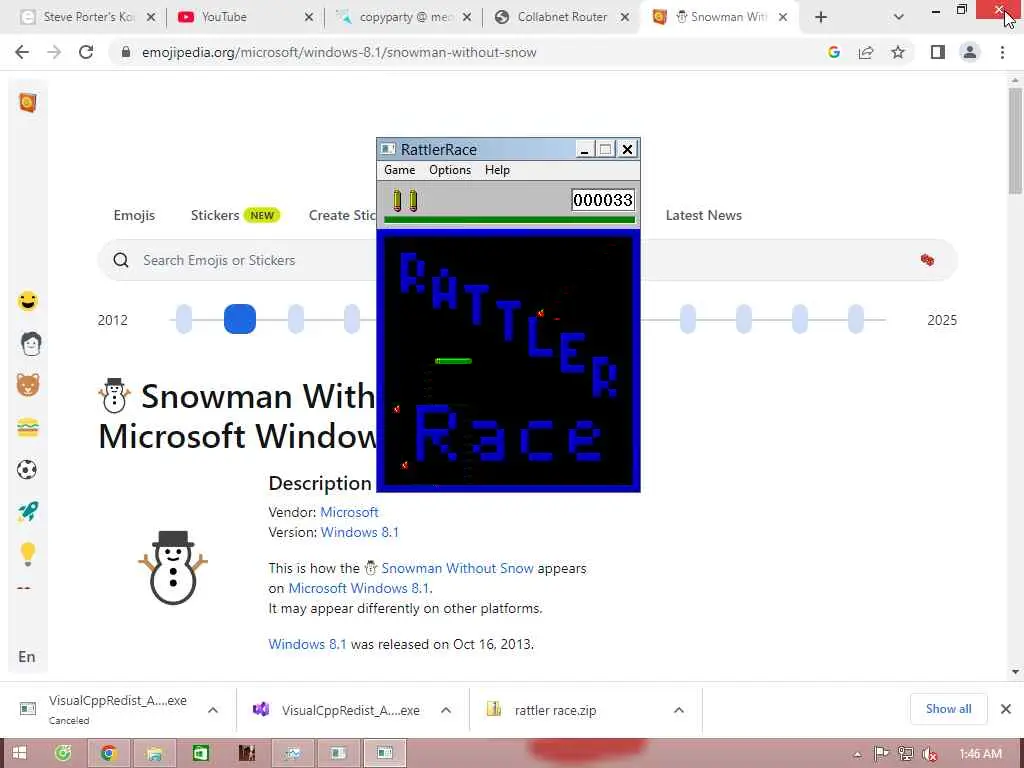
Task: Expand options for second VisualCppRedist download
Action: pyautogui.click(x=446, y=710)
